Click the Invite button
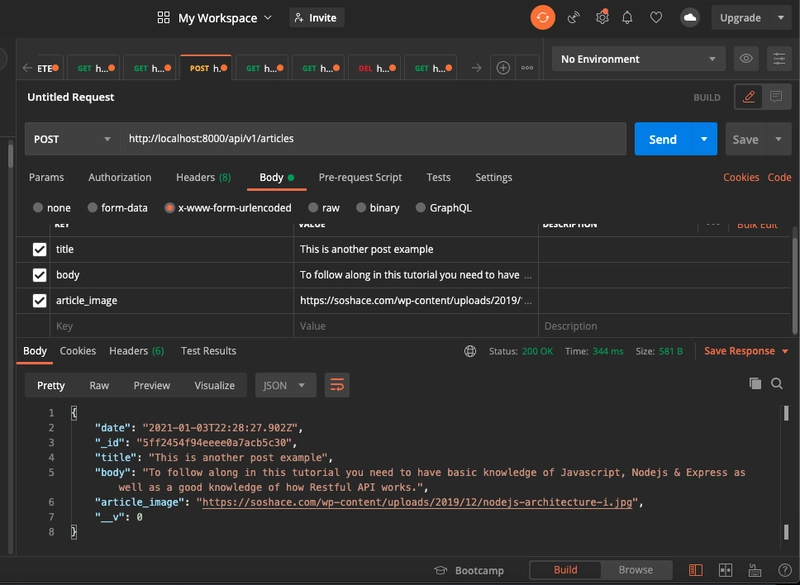Screen dimensions: 800x585 coord(316,18)
